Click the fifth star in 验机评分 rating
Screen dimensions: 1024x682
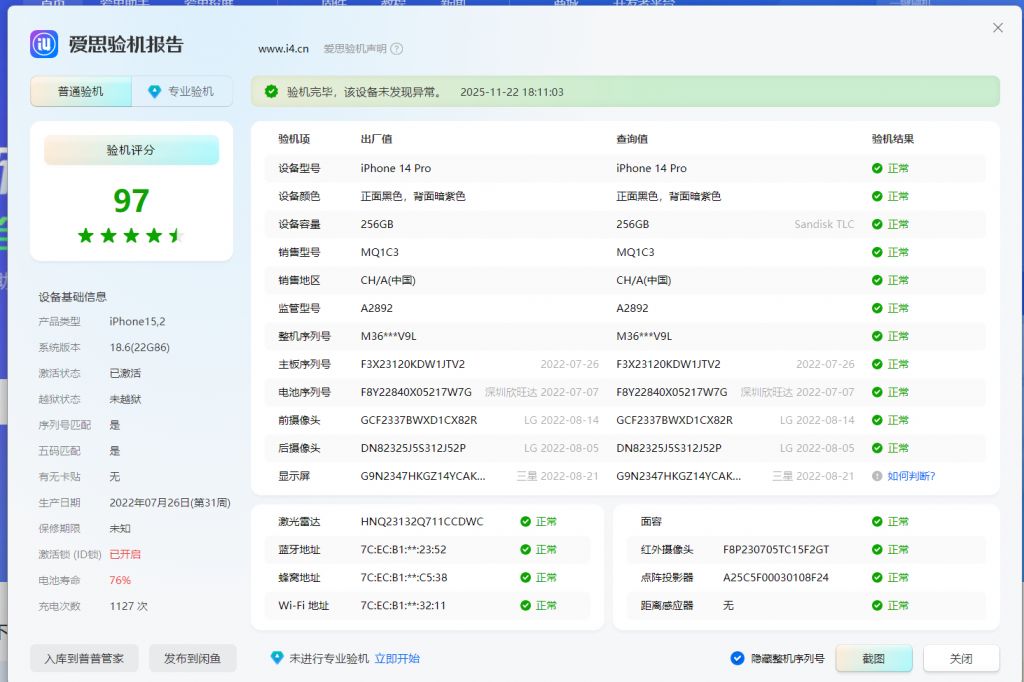click(178, 236)
